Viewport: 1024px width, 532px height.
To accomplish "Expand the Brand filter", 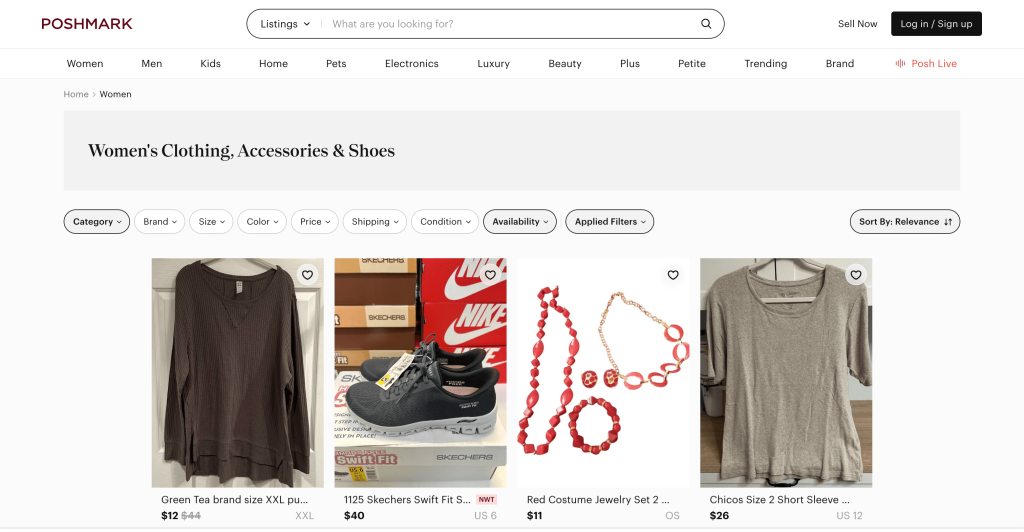I will [x=160, y=221].
